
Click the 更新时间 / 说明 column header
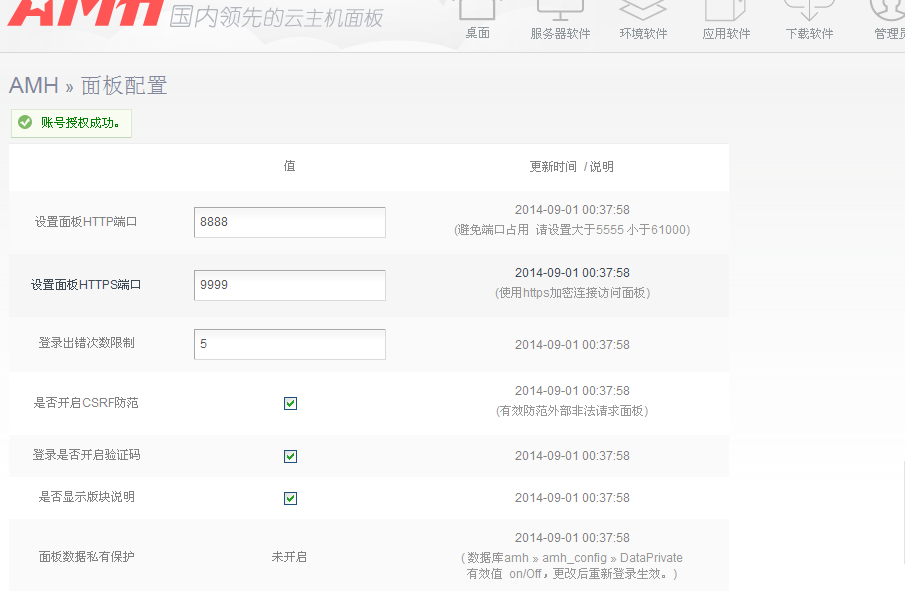(571, 167)
